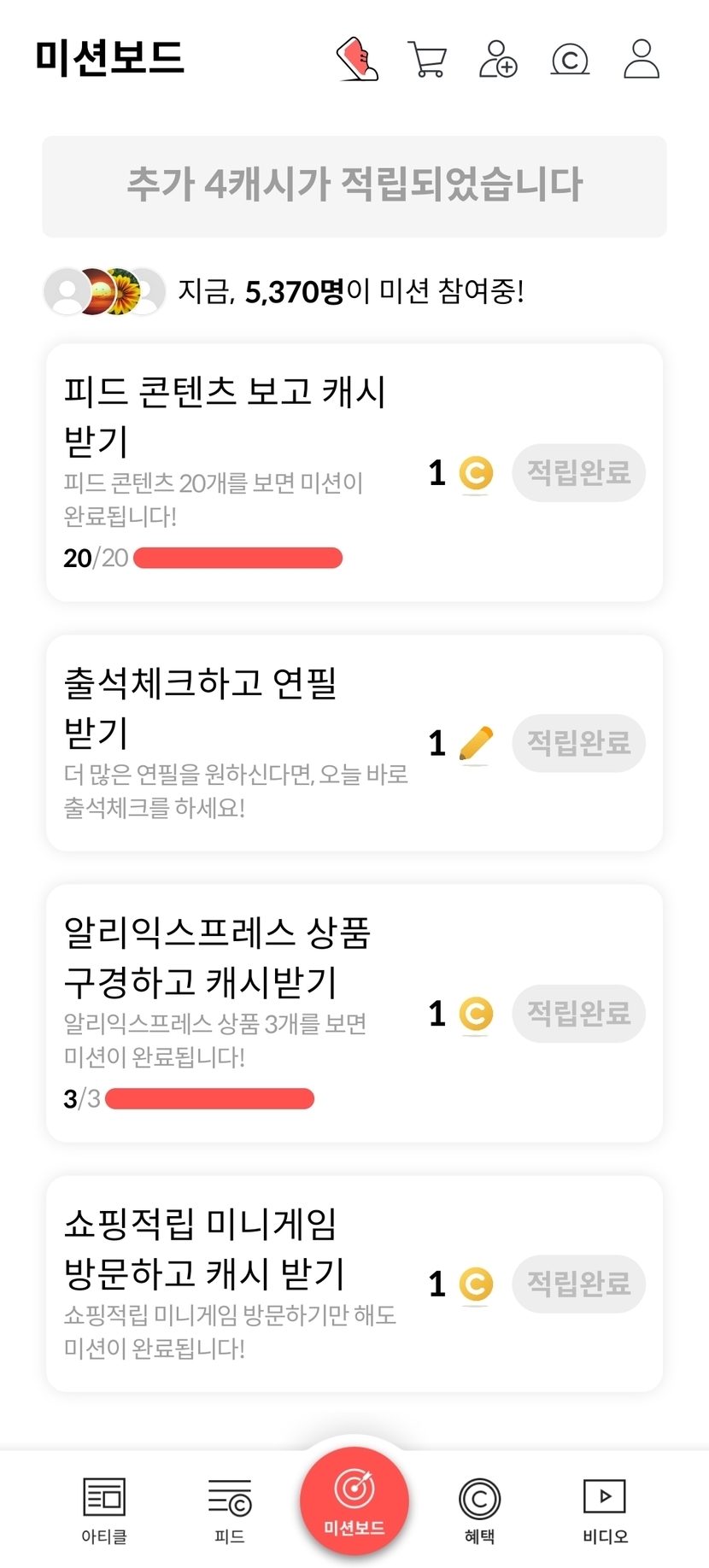Select the 미션보드 center tab
The width and height of the screenshot is (709, 1568).
tap(354, 1501)
